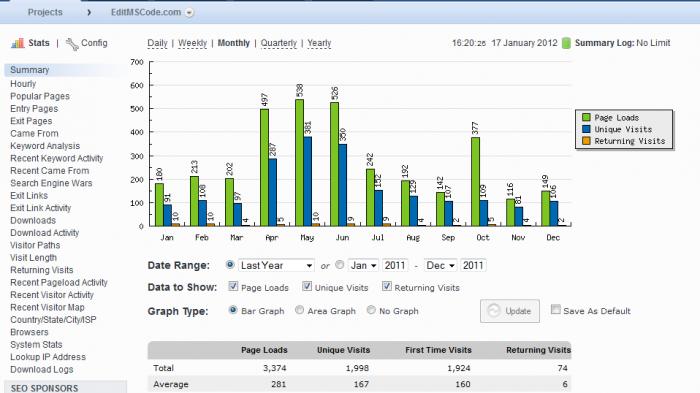The height and width of the screenshot is (393, 700).
Task: Click the green Summary Log status icon
Action: [566, 43]
